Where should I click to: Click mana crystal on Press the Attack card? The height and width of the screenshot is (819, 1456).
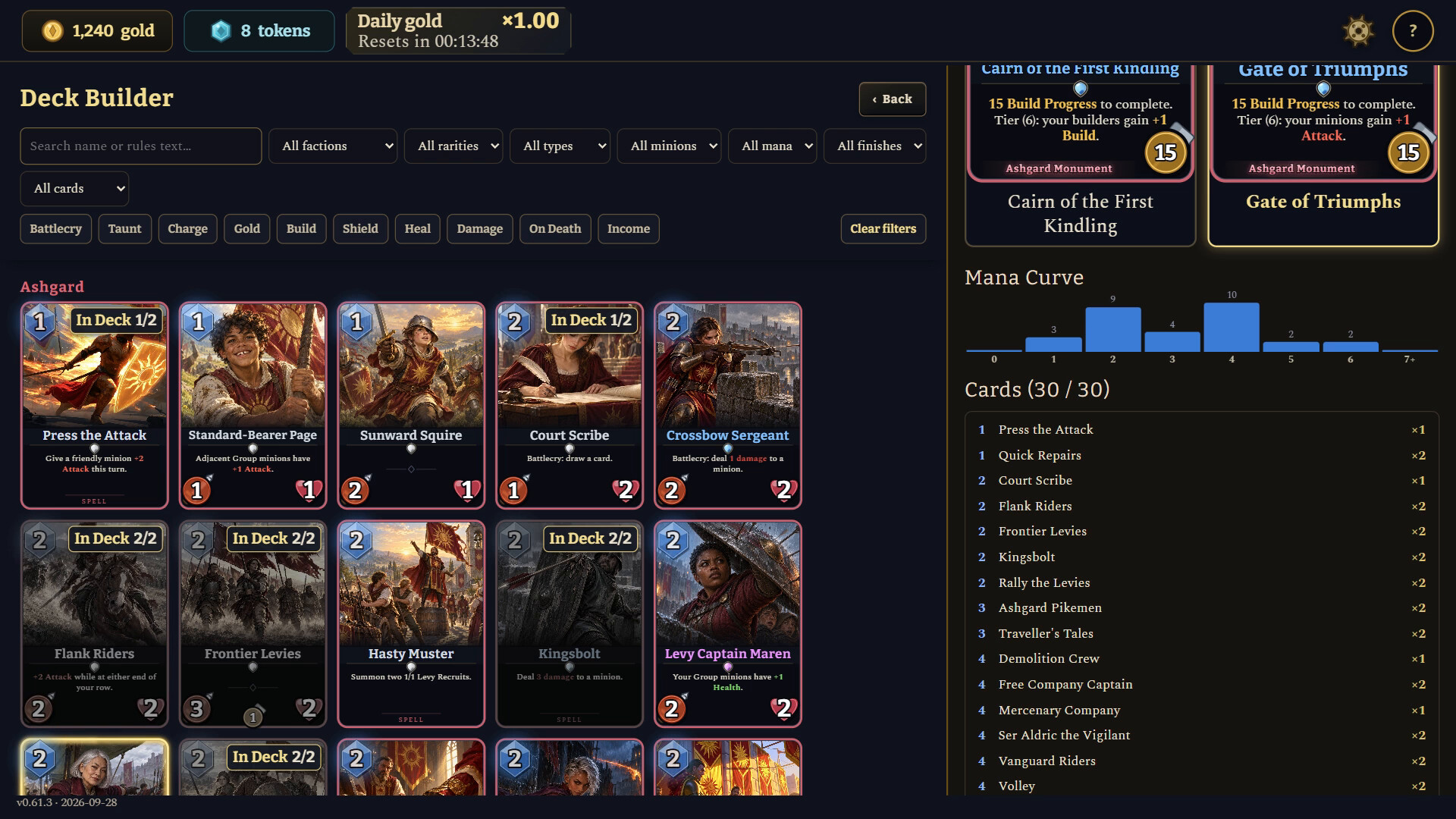[40, 322]
